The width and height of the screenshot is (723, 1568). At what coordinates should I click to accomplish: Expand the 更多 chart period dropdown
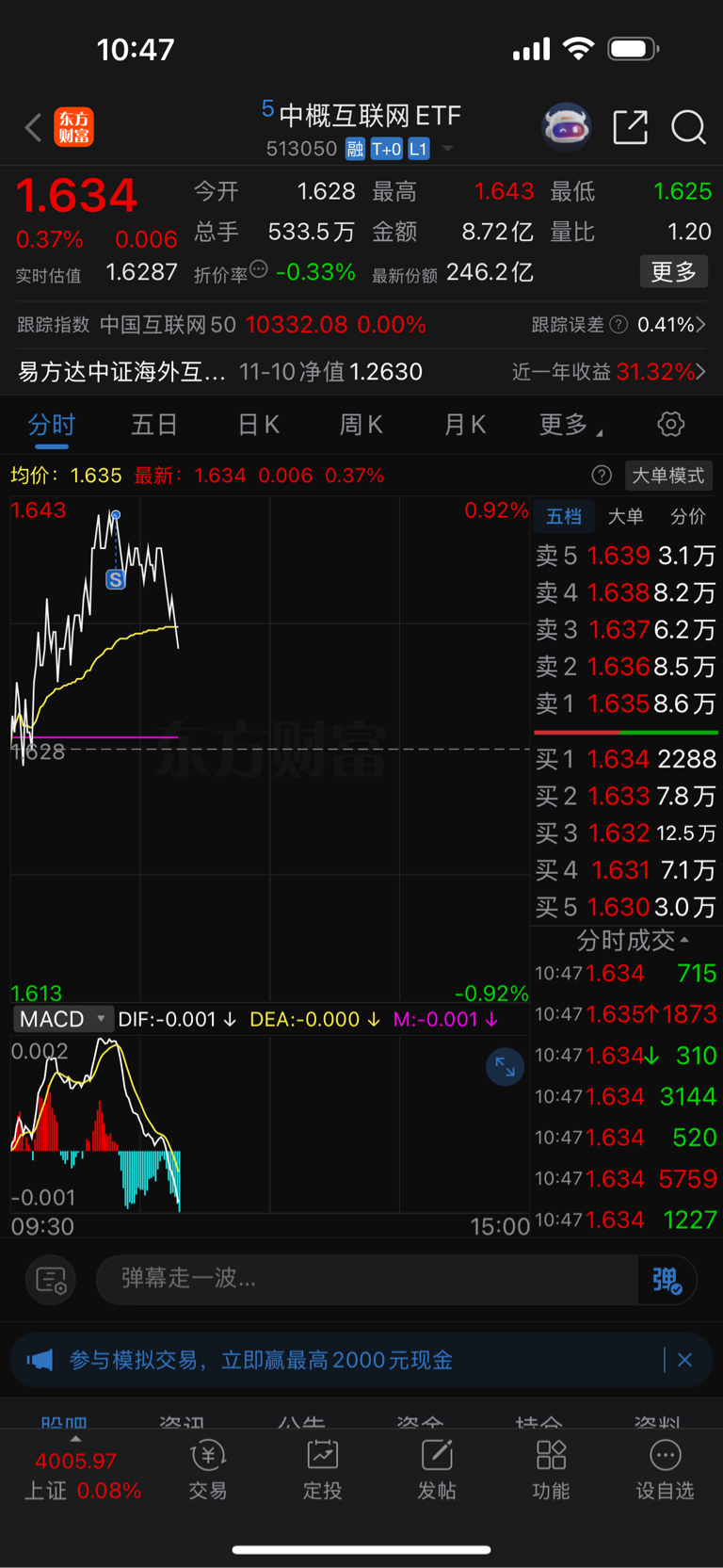570,425
